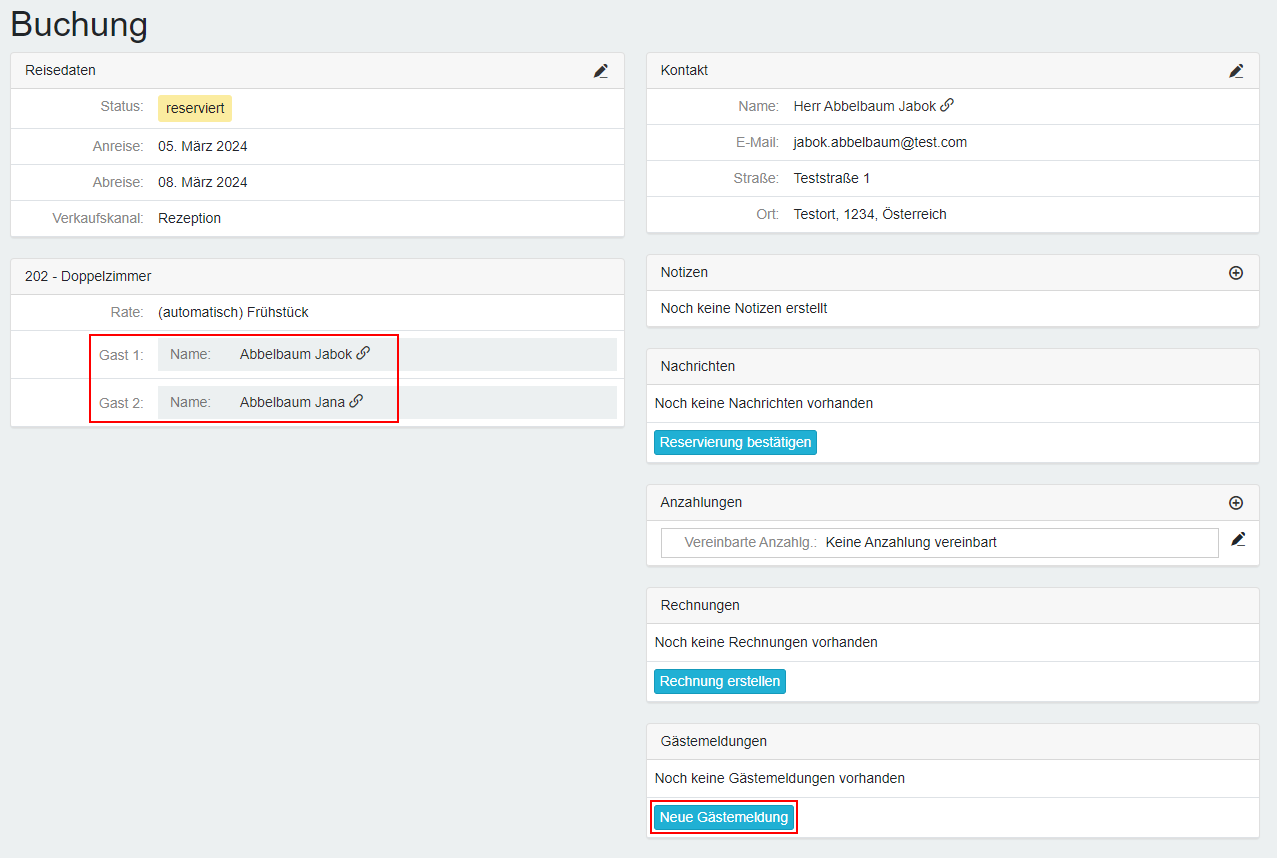Click the Anreise date 05. März 2024

(203, 146)
